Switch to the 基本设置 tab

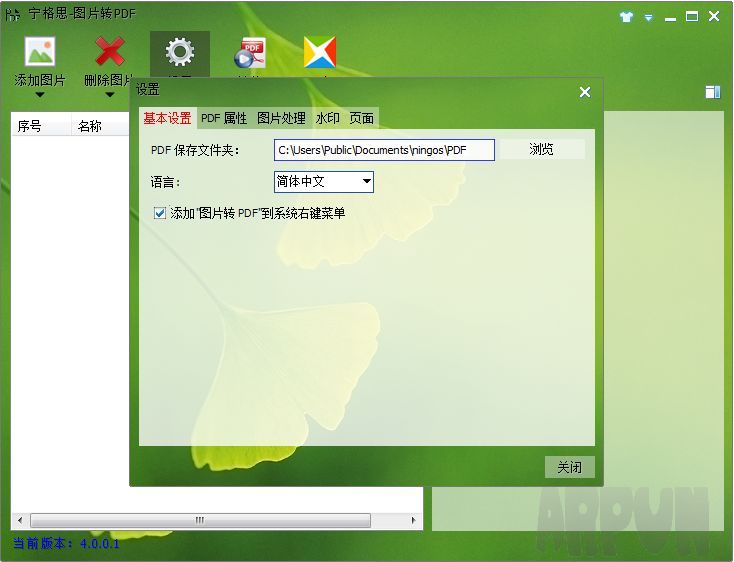[x=168, y=118]
